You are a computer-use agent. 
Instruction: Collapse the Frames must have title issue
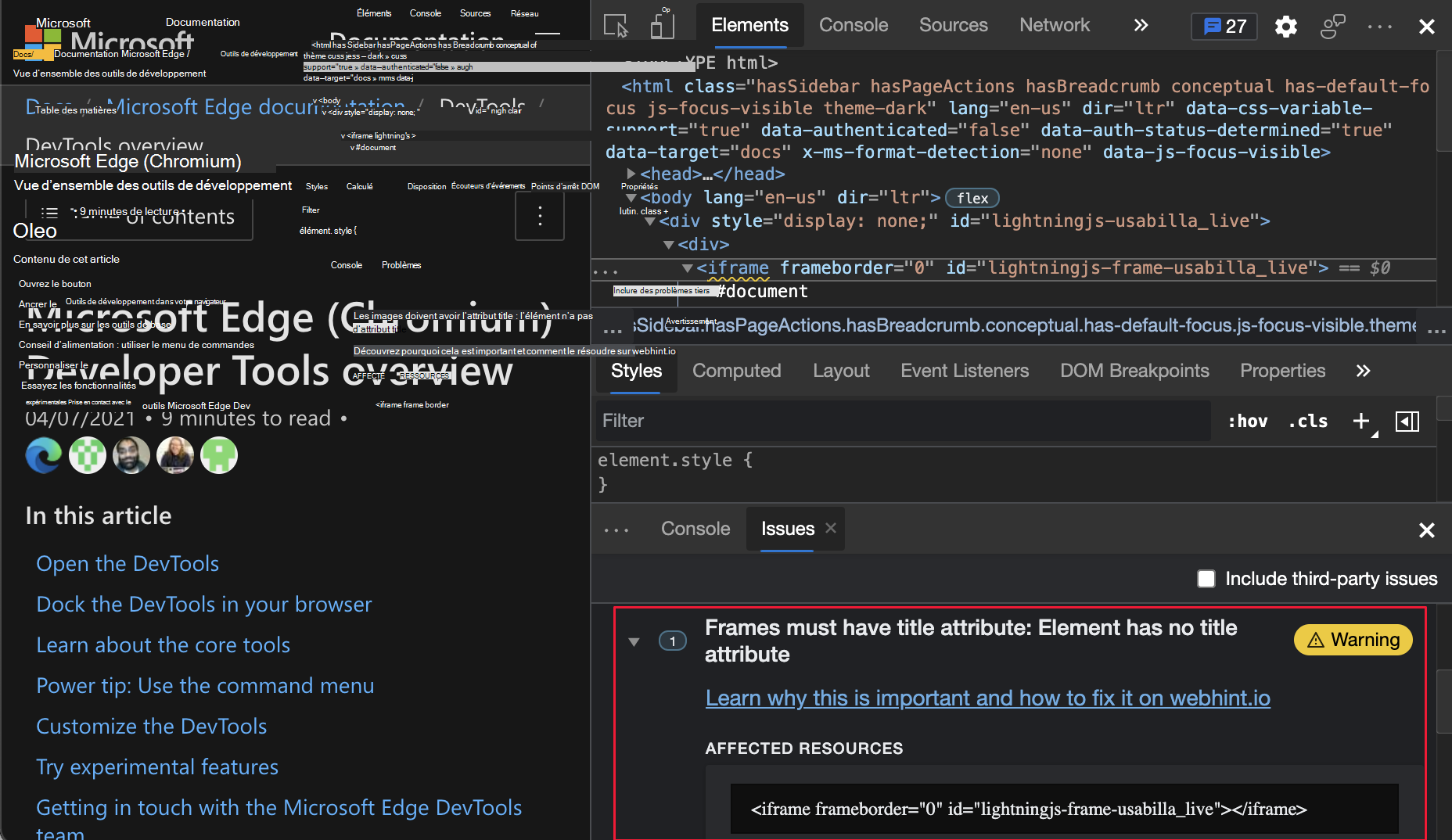(634, 641)
